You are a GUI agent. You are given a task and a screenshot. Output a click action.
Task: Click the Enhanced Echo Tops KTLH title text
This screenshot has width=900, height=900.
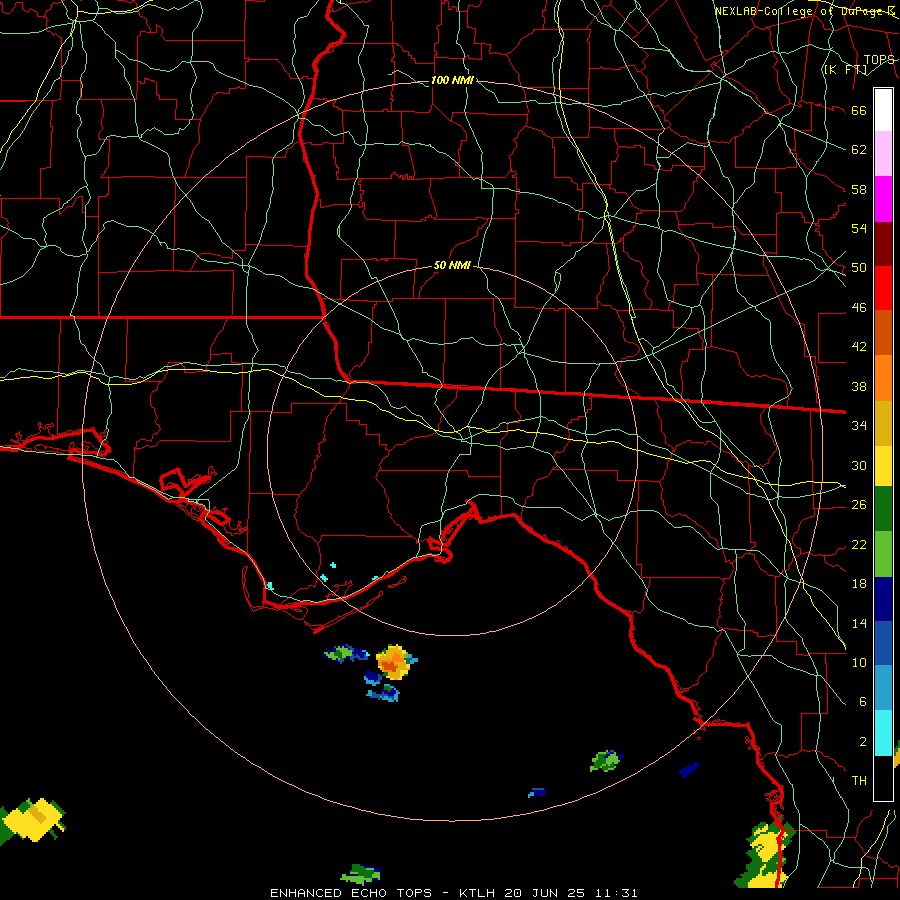coord(453,893)
